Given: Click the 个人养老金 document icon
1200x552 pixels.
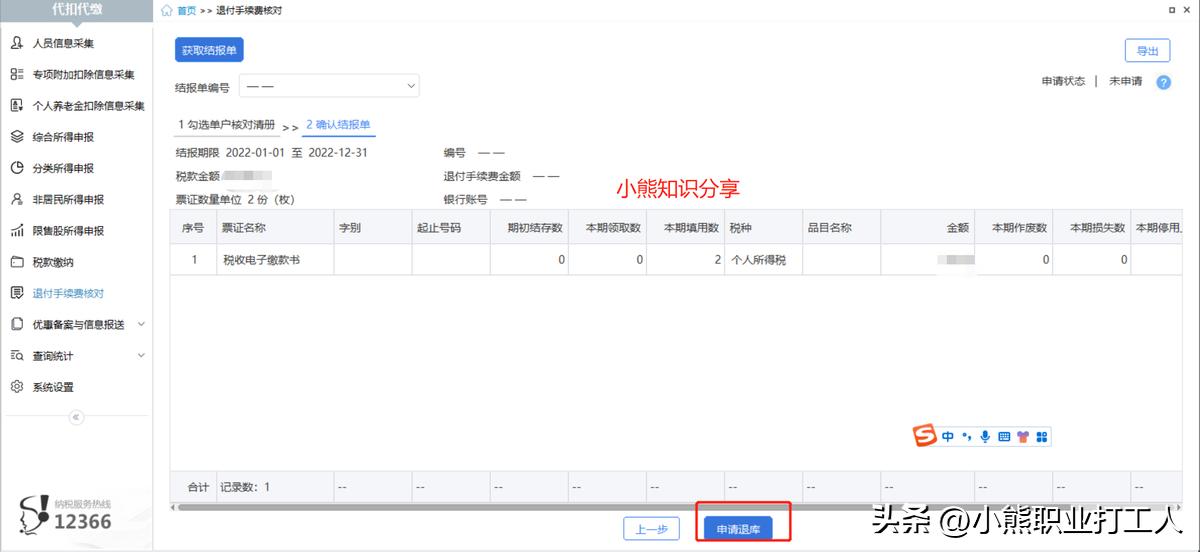Looking at the screenshot, I should click(x=17, y=105).
